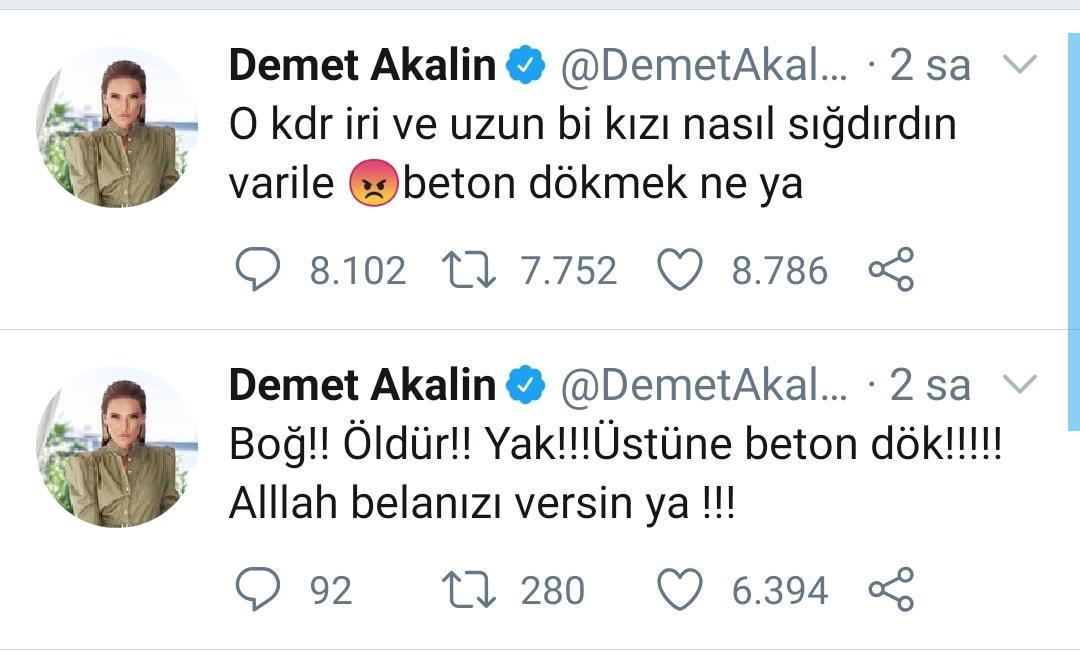1080x651 pixels.
Task: Open the @DemetAkal… handle in the first tweet
Action: 704,66
